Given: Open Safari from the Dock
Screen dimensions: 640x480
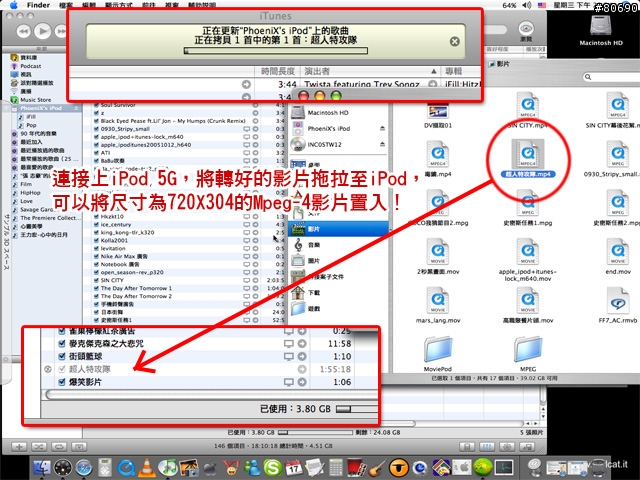Looking at the screenshot, I should point(84,467).
